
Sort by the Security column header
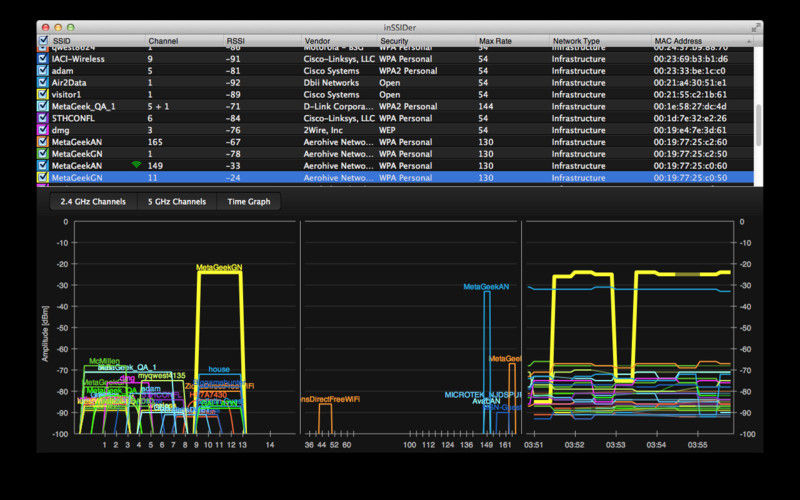(x=394, y=41)
